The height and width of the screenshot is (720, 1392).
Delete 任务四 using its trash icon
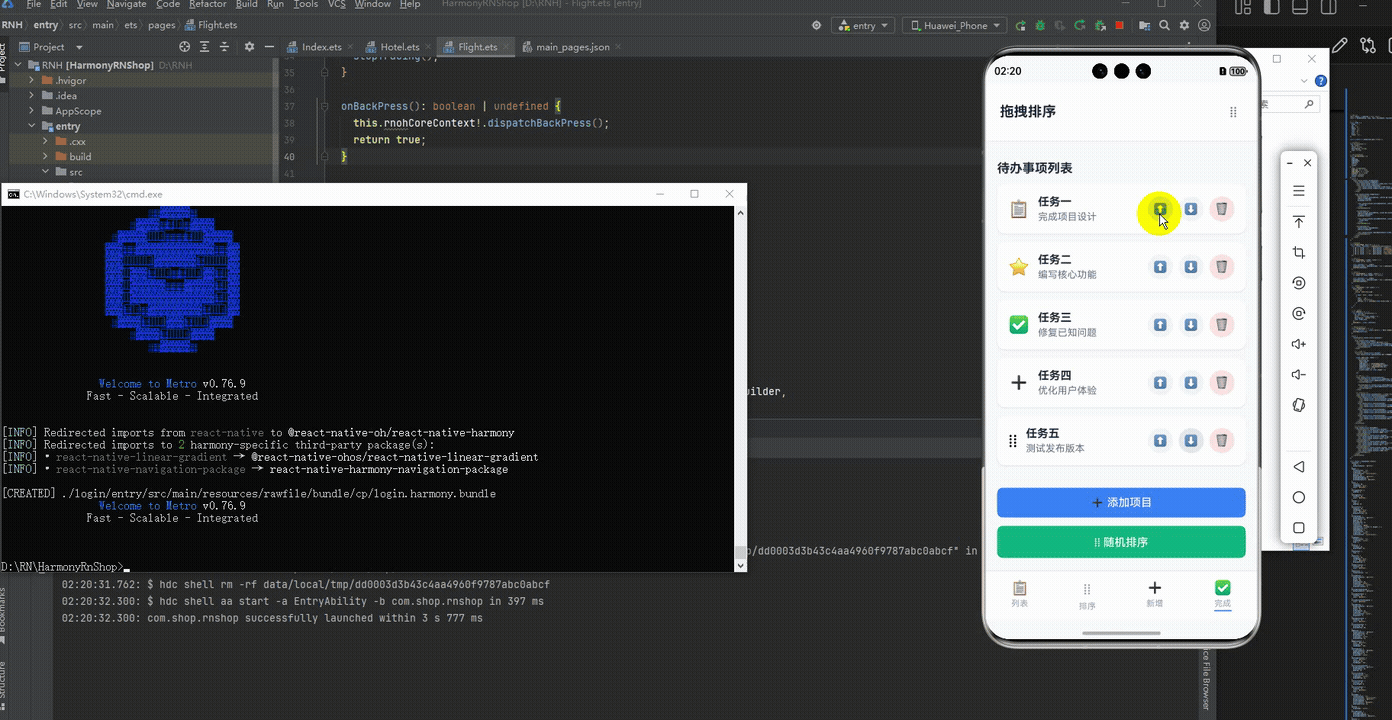[x=1221, y=383]
